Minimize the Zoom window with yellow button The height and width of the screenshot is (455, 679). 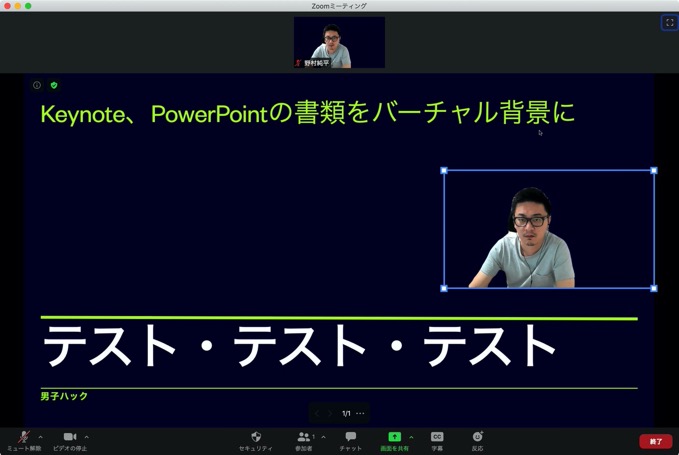click(x=18, y=6)
